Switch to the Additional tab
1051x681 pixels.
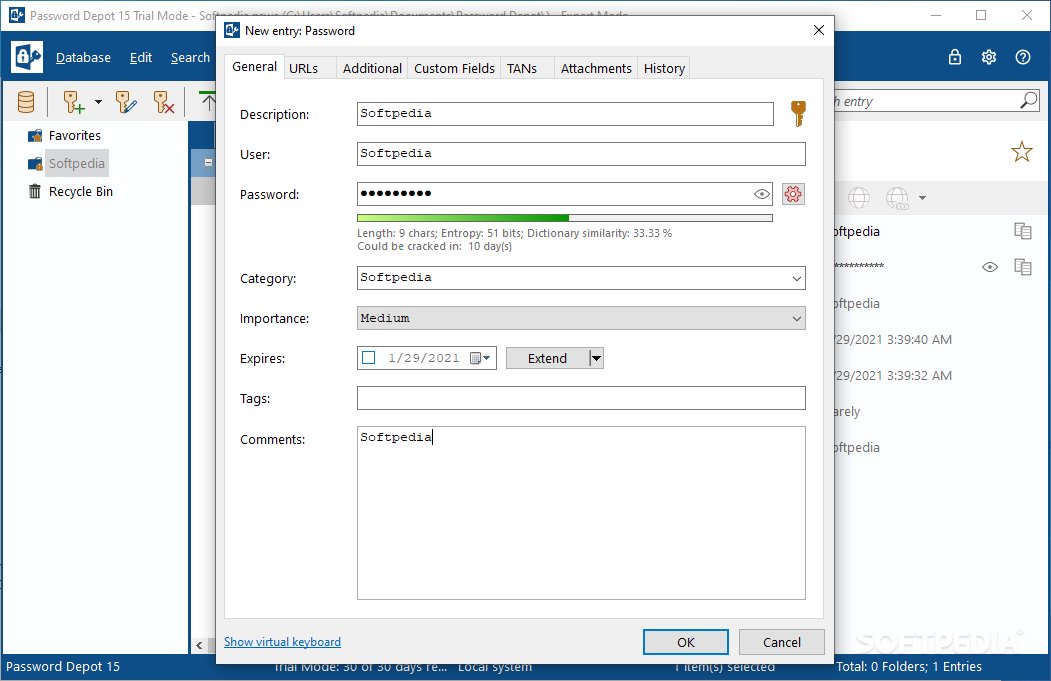372,68
